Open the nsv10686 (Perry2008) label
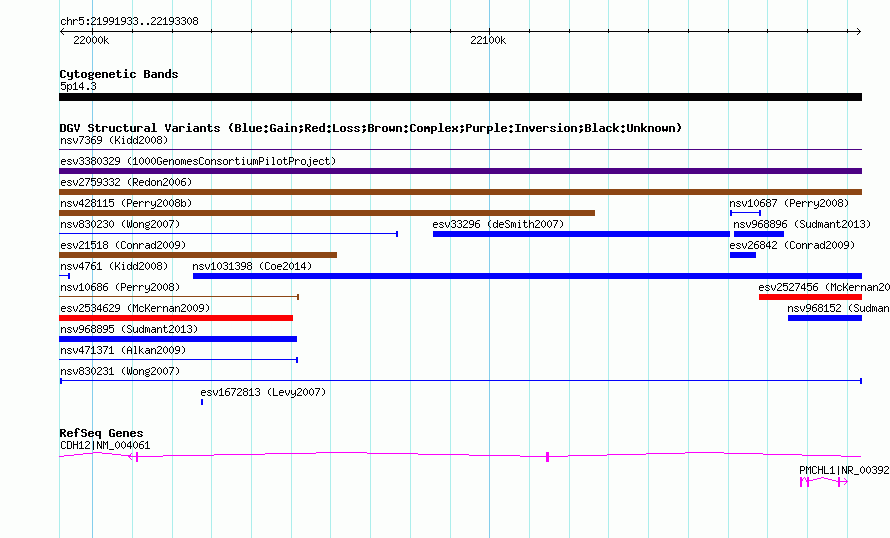890x538 pixels. [x=120, y=287]
